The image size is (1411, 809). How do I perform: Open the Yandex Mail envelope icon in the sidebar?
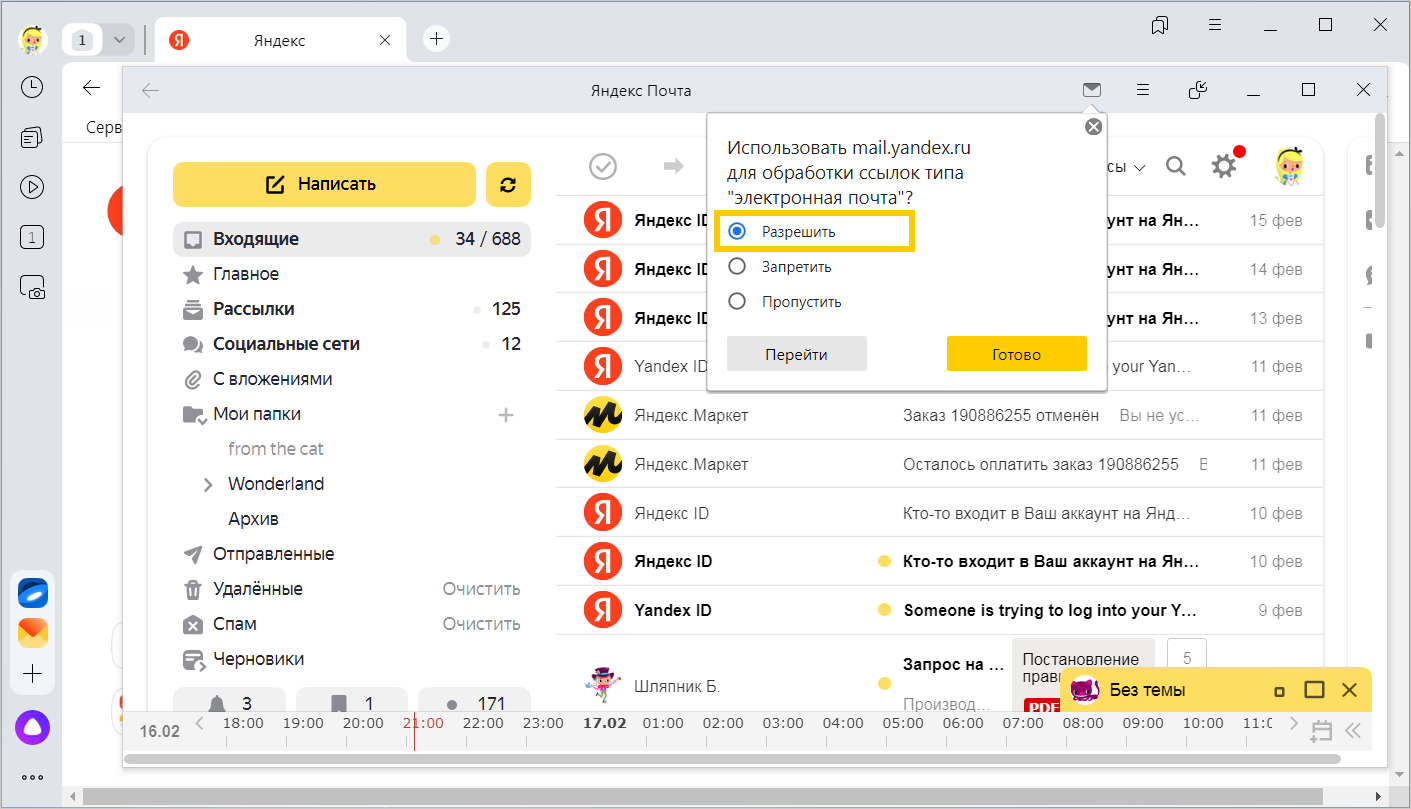32,632
